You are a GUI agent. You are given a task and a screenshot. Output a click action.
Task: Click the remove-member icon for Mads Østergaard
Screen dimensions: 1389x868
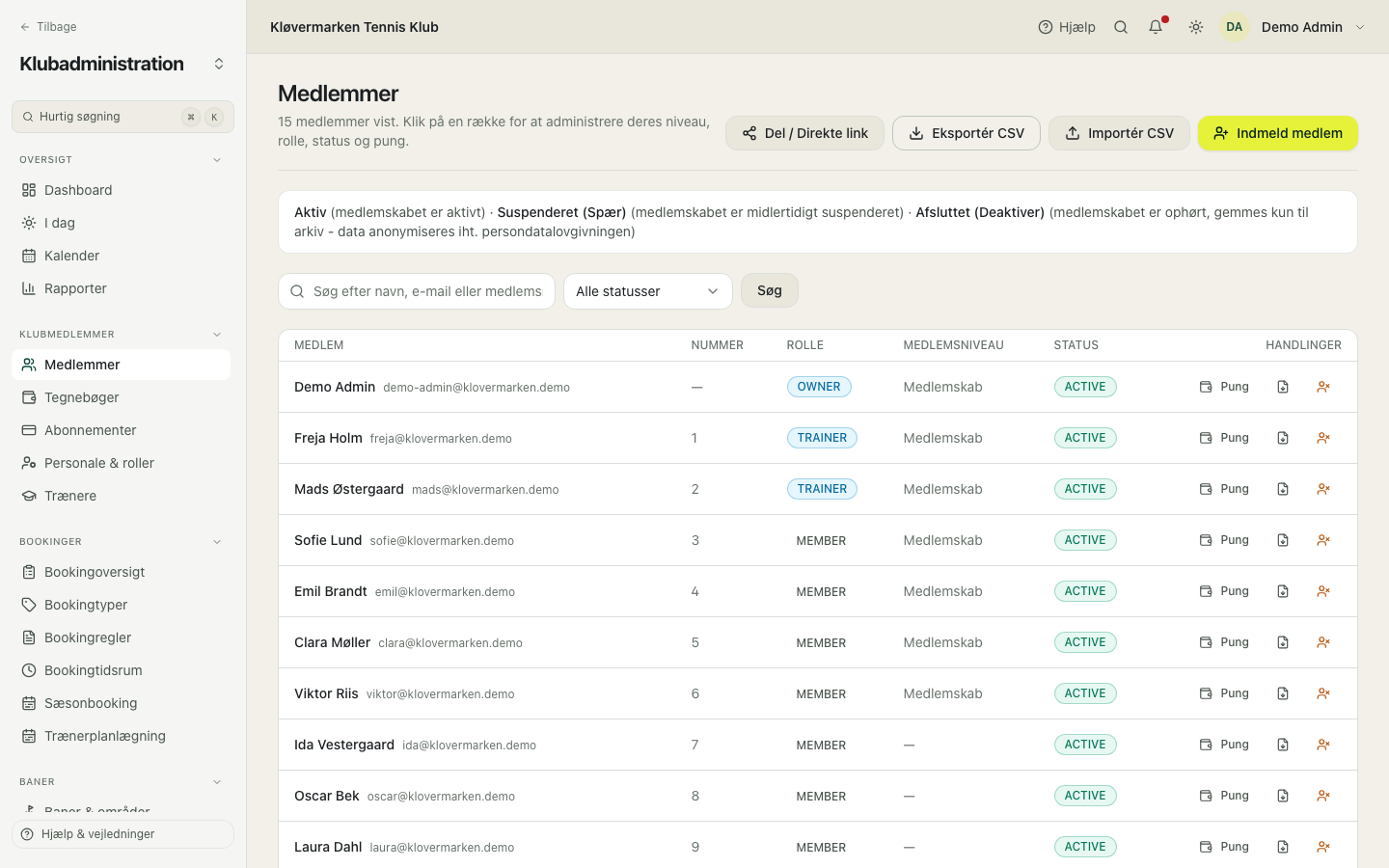1323,489
